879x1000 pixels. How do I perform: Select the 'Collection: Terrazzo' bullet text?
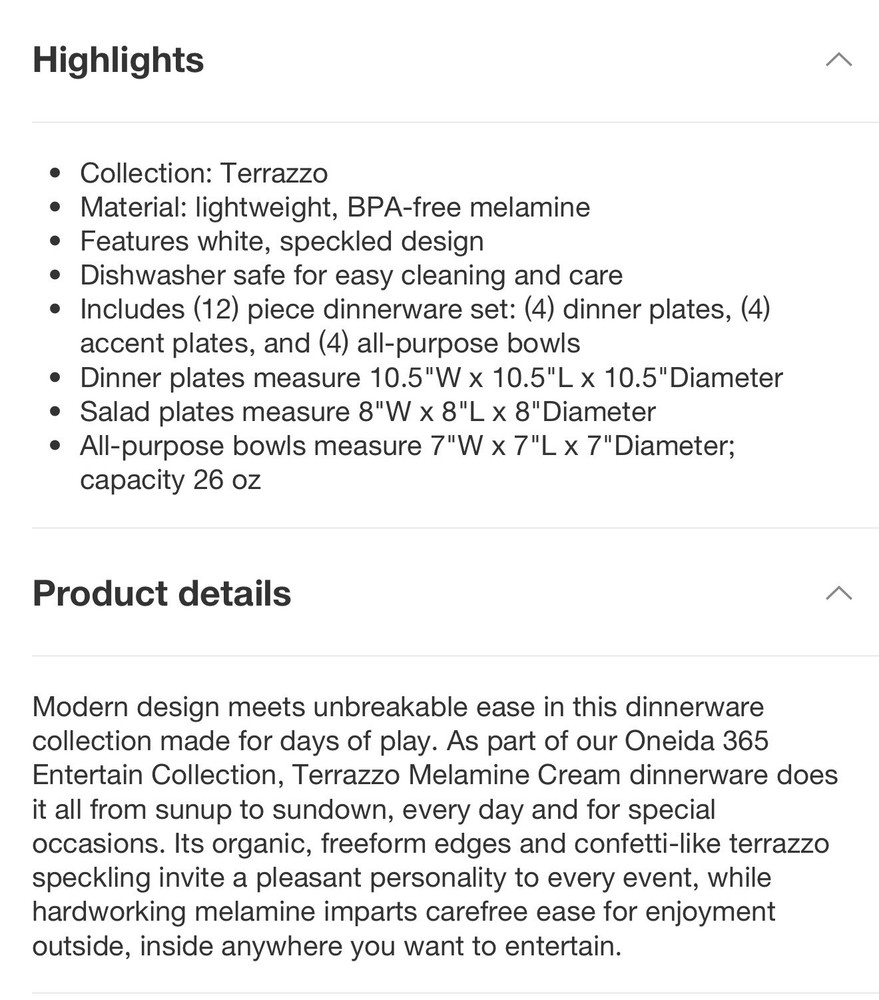click(x=204, y=173)
